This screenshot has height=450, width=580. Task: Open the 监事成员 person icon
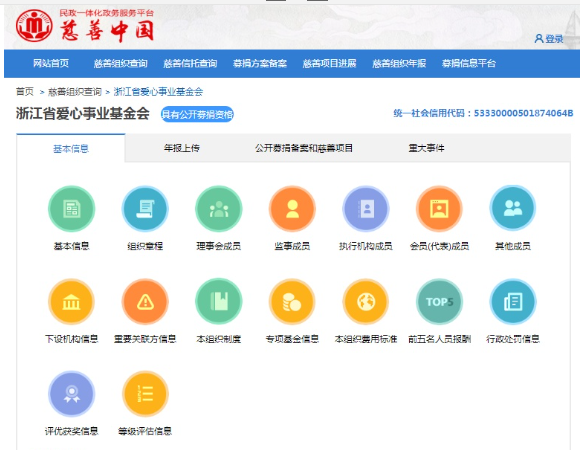pyautogui.click(x=292, y=209)
